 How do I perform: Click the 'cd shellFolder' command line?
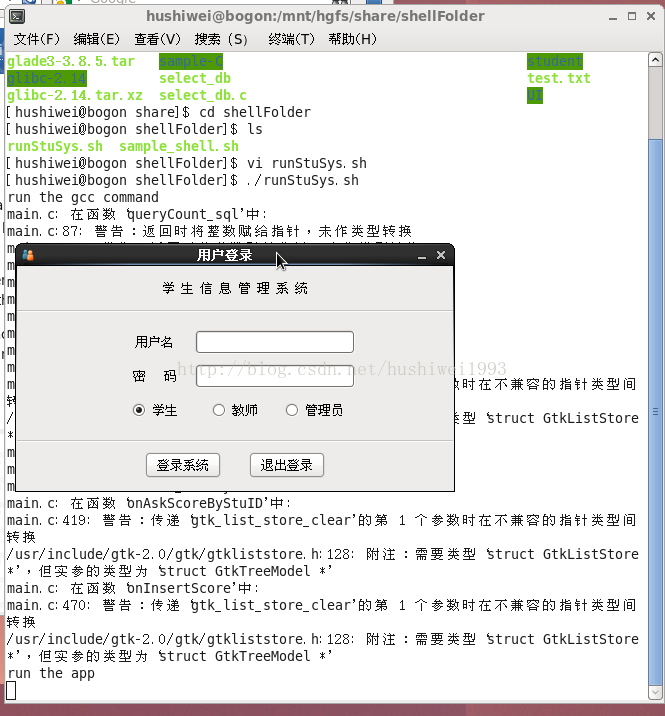click(158, 112)
